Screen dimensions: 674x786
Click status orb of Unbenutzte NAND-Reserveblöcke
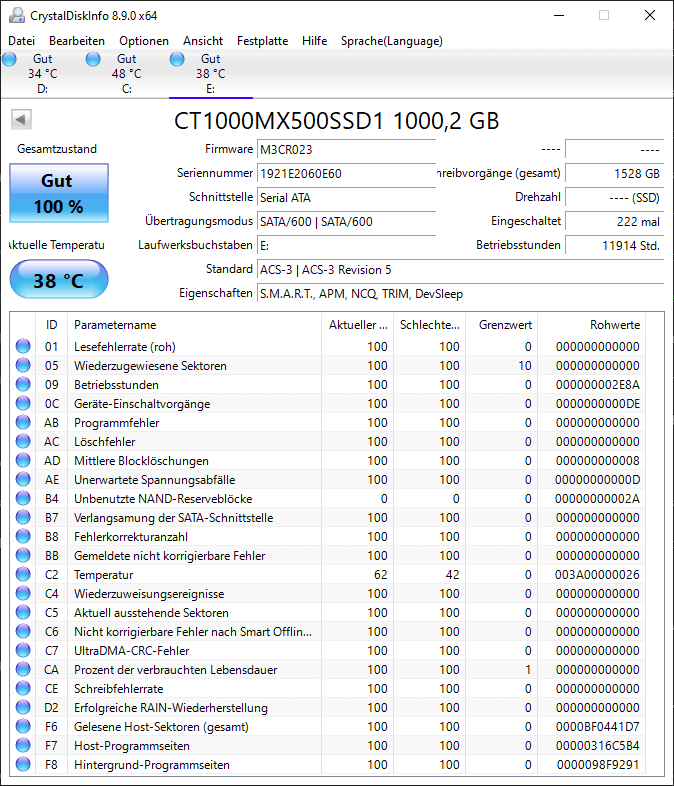point(23,498)
